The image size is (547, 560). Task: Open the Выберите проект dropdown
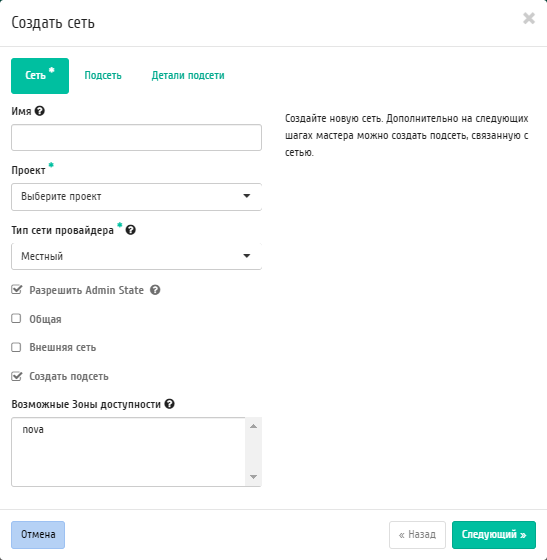(x=136, y=197)
